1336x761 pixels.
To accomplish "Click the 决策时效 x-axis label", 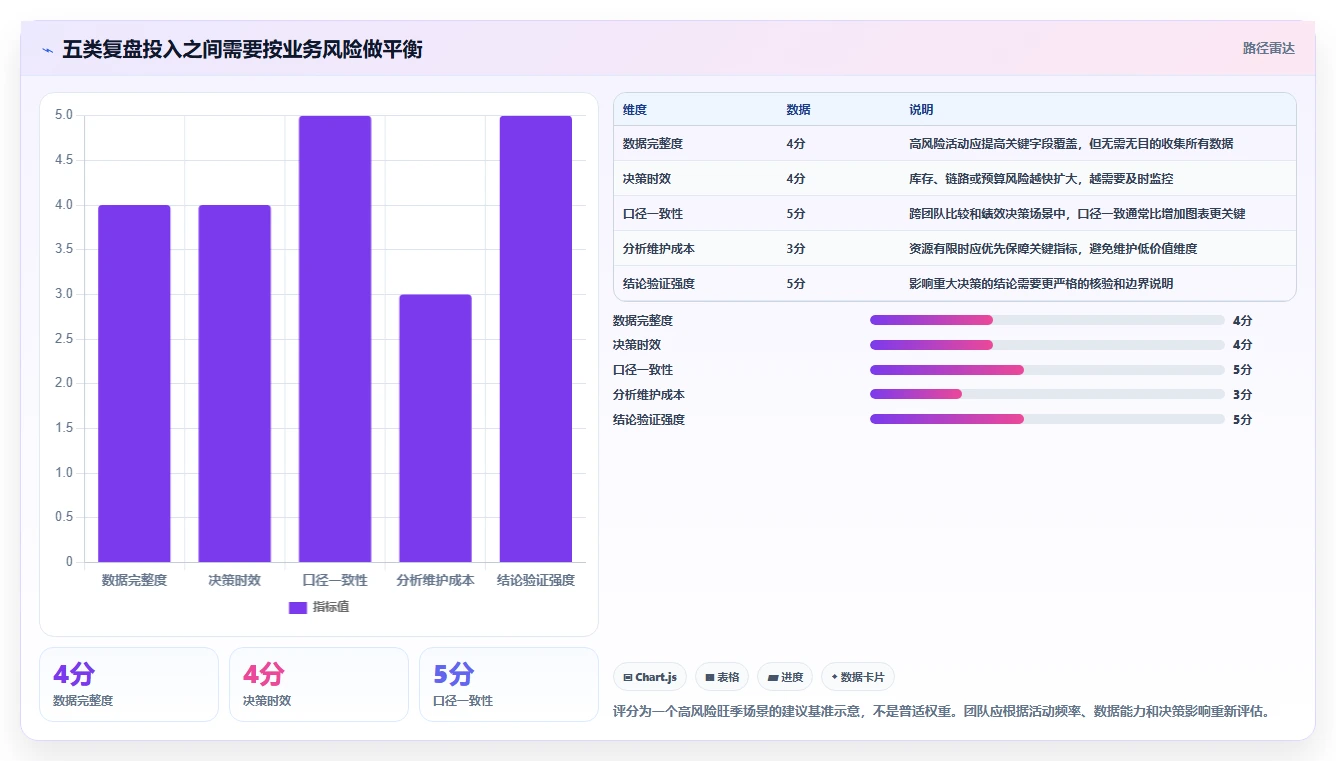I will pyautogui.click(x=234, y=580).
